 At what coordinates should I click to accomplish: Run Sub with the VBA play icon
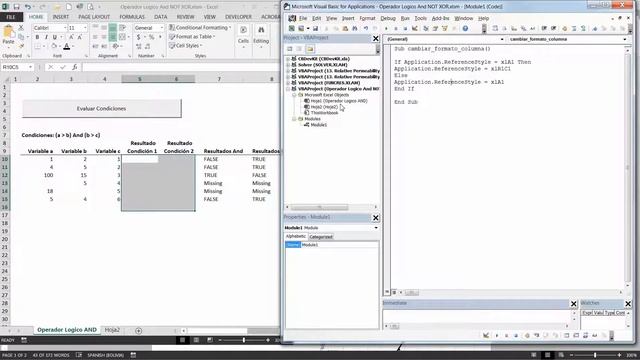(386, 29)
